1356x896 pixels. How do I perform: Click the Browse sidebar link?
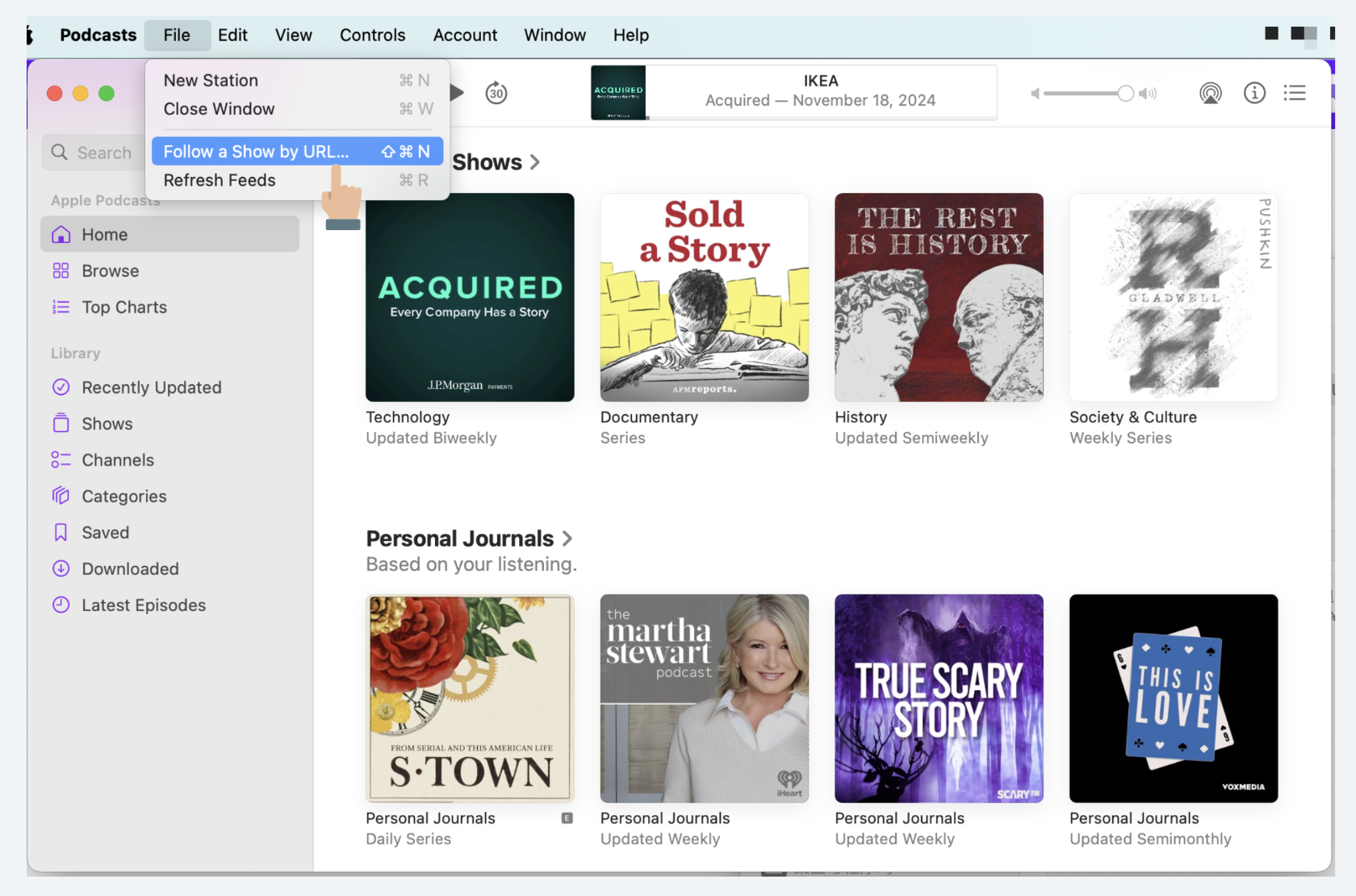[110, 271]
